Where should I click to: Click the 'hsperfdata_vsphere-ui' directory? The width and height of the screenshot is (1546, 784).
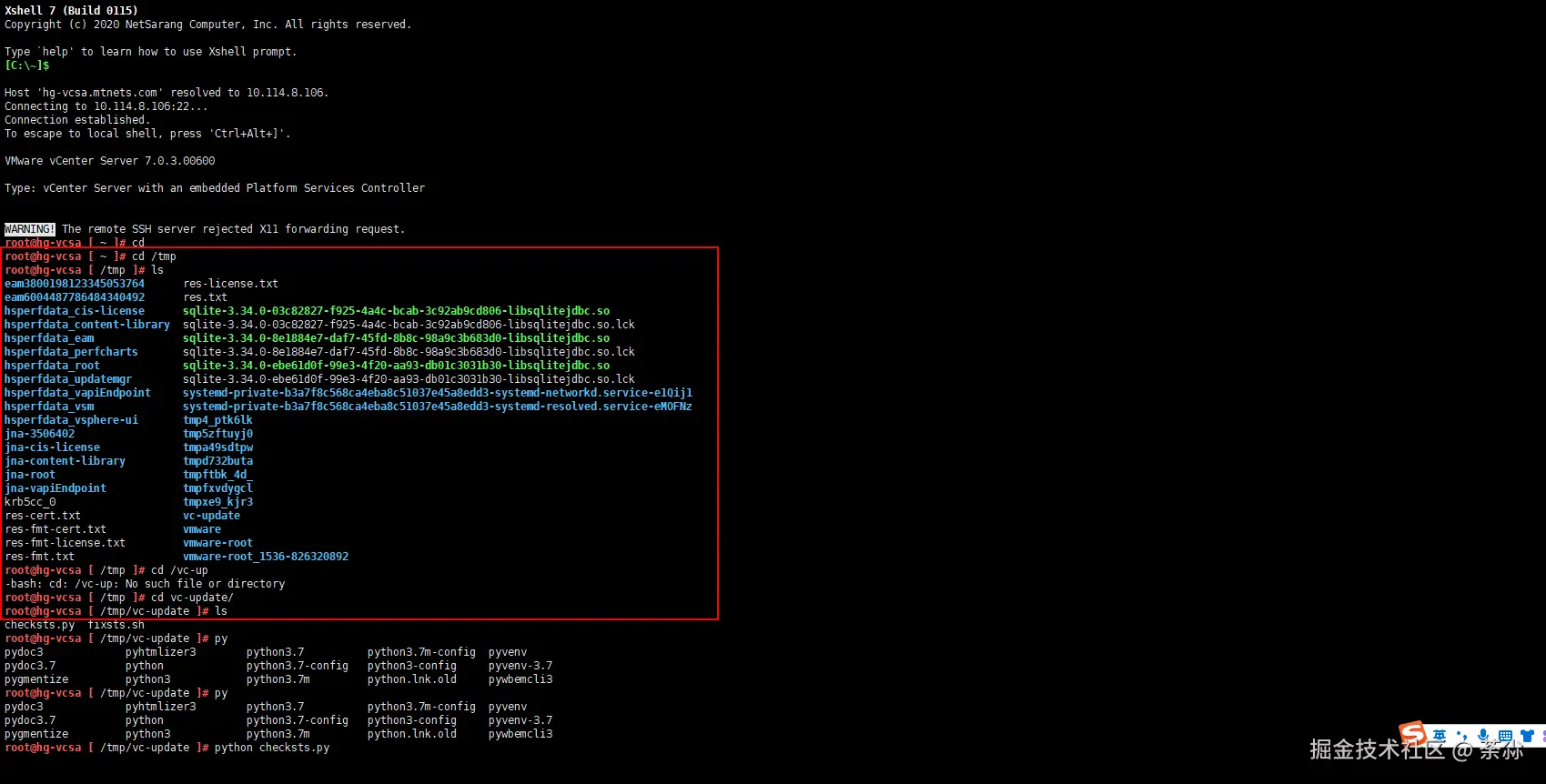click(x=71, y=420)
